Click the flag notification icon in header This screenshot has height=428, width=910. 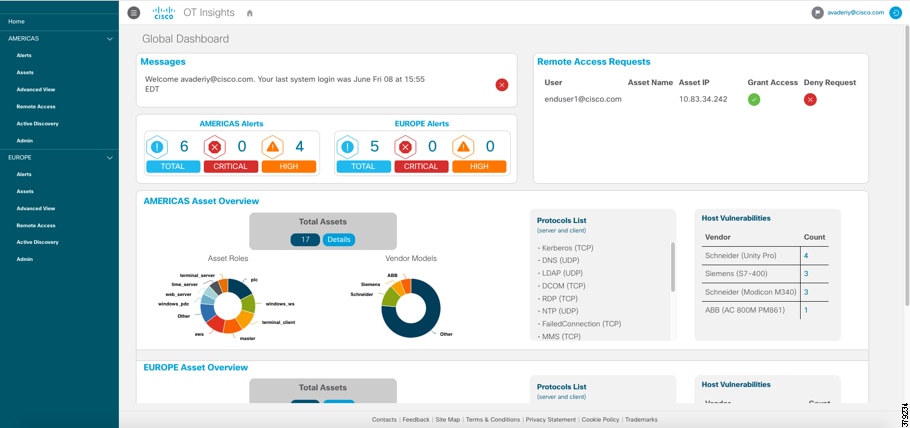[x=818, y=13]
